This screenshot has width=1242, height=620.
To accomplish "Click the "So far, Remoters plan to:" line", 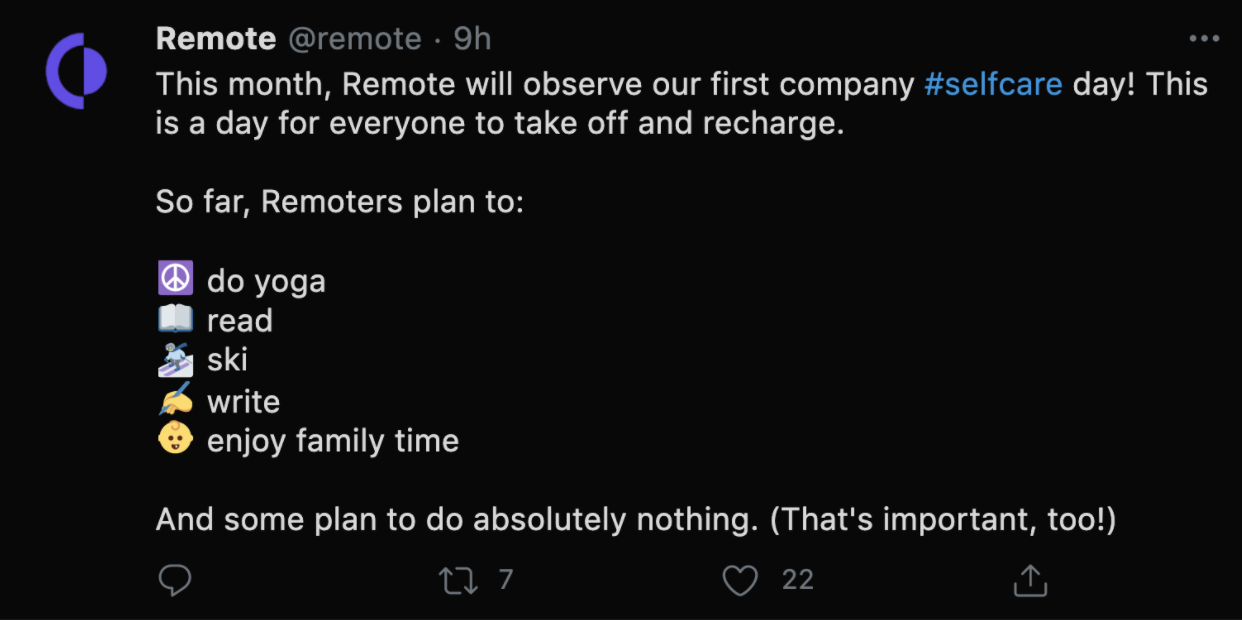I will tap(339, 202).
